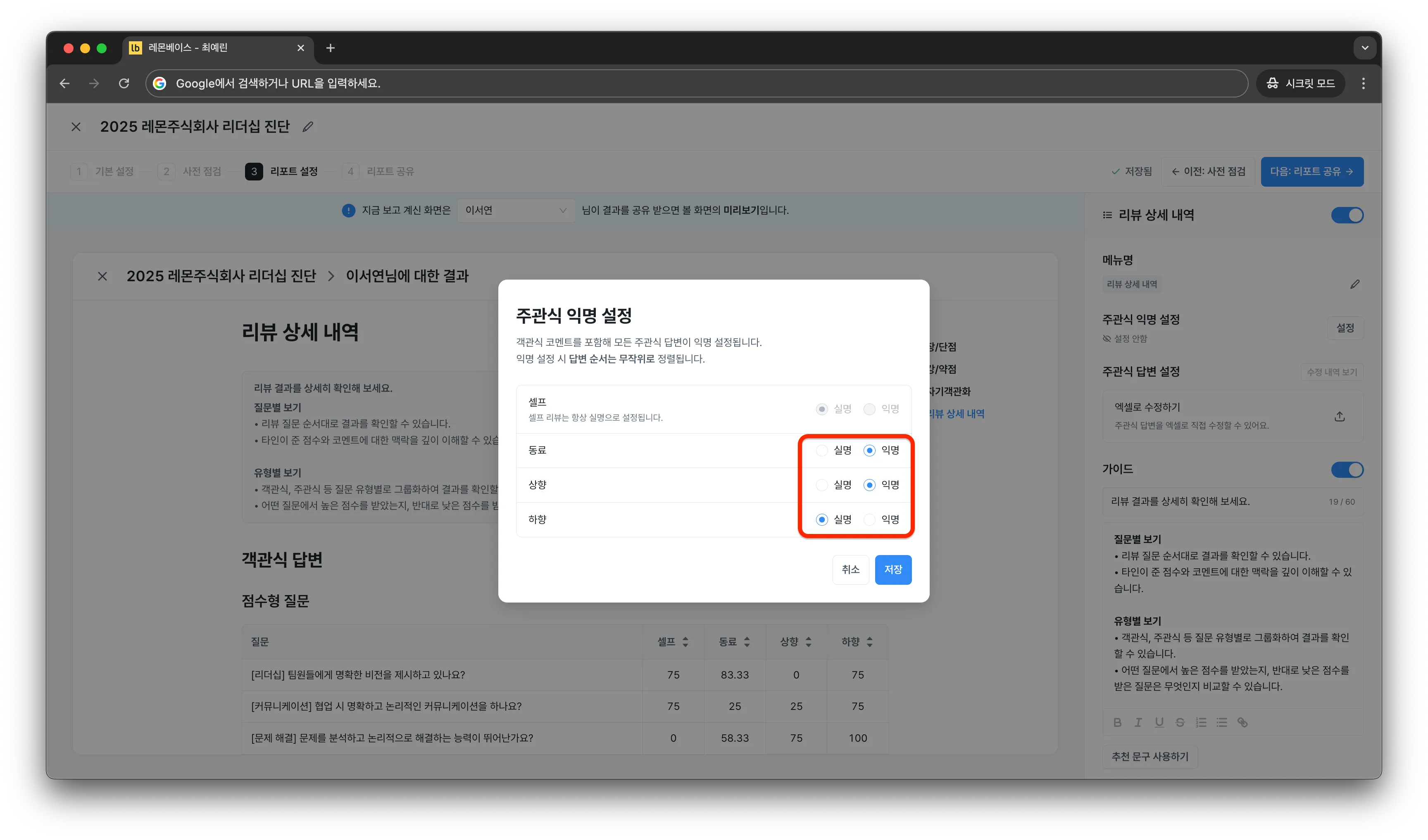Open step 1 기본 설정 tab
Screen dimensions: 1428x840
click(x=102, y=172)
